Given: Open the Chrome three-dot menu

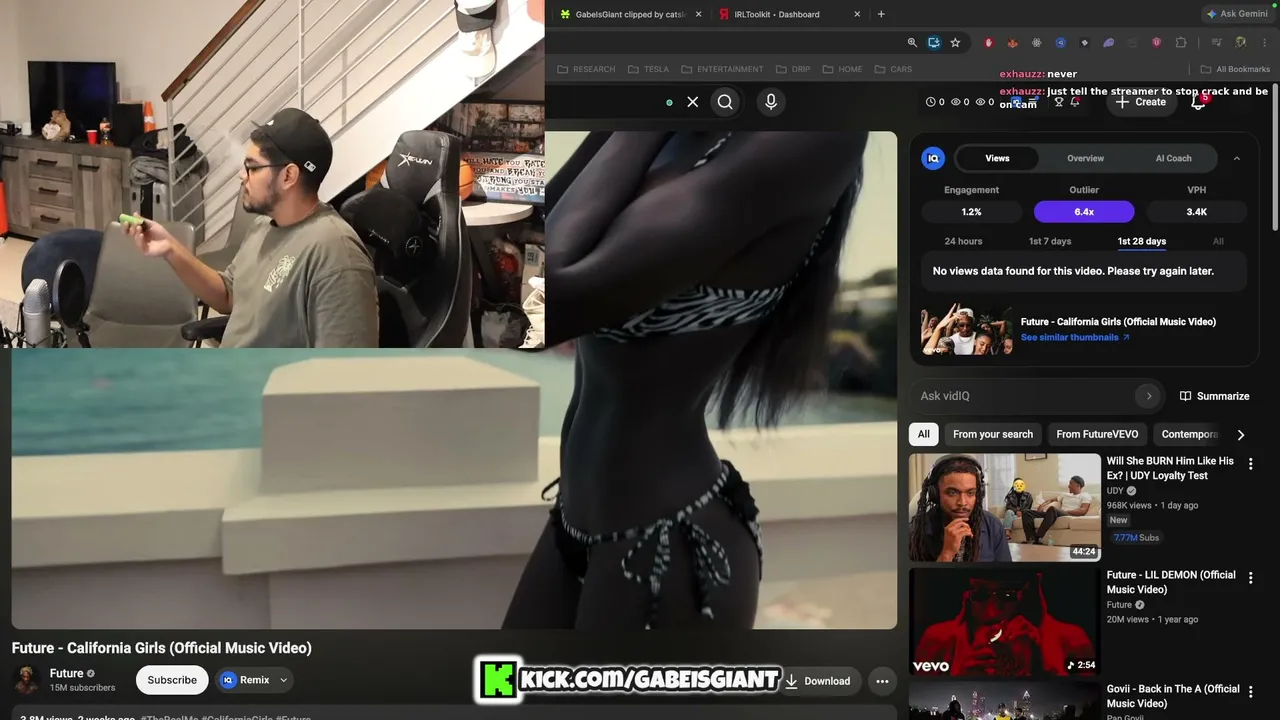Looking at the screenshot, I should pyautogui.click(x=1264, y=43).
